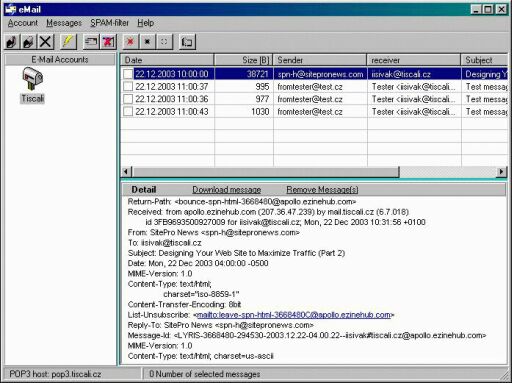Click the POP3 host pop3.tiscali.cz status text
512x383 pixels.
(55, 374)
